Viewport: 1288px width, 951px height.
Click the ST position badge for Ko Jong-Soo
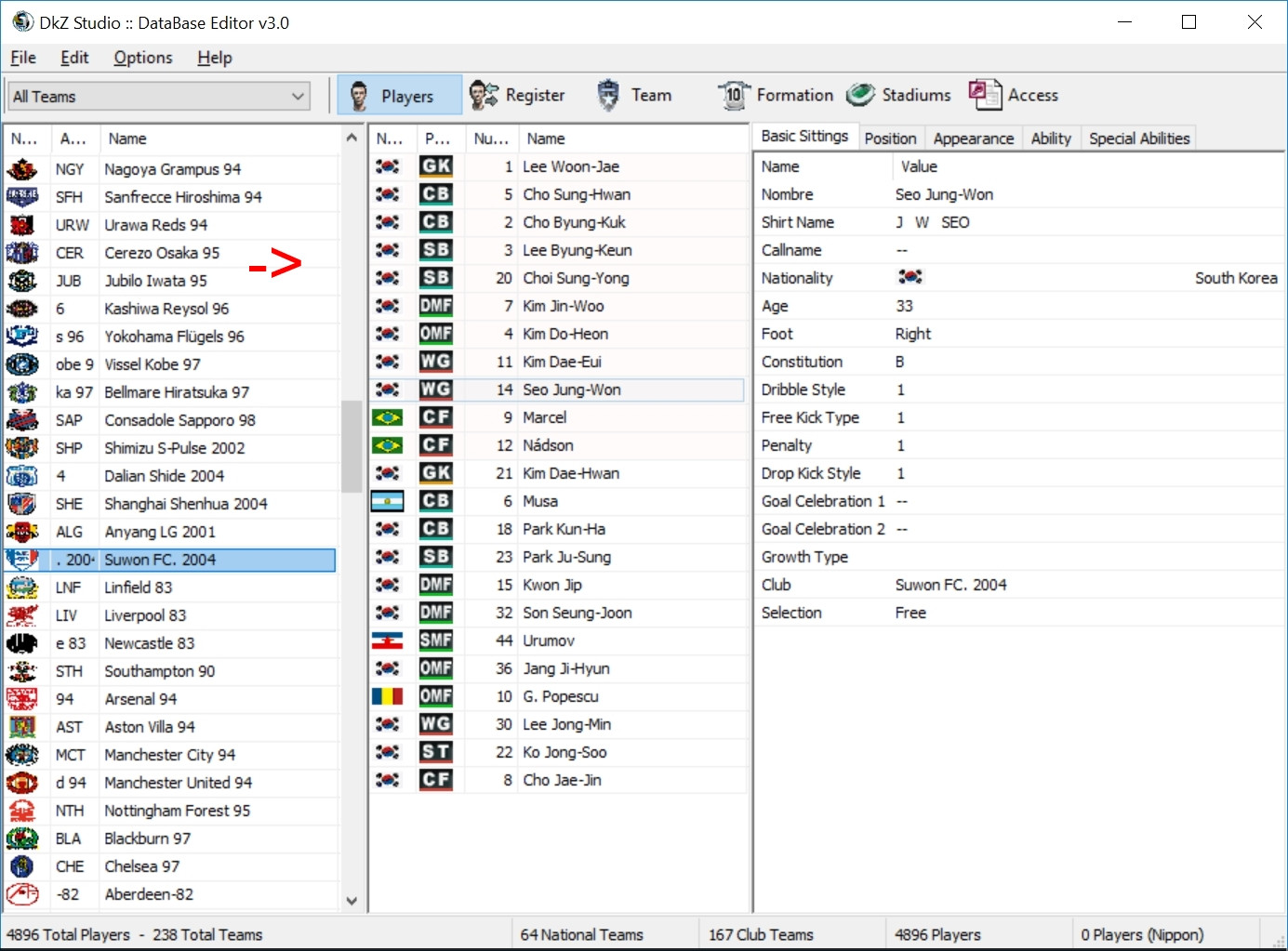tap(436, 752)
